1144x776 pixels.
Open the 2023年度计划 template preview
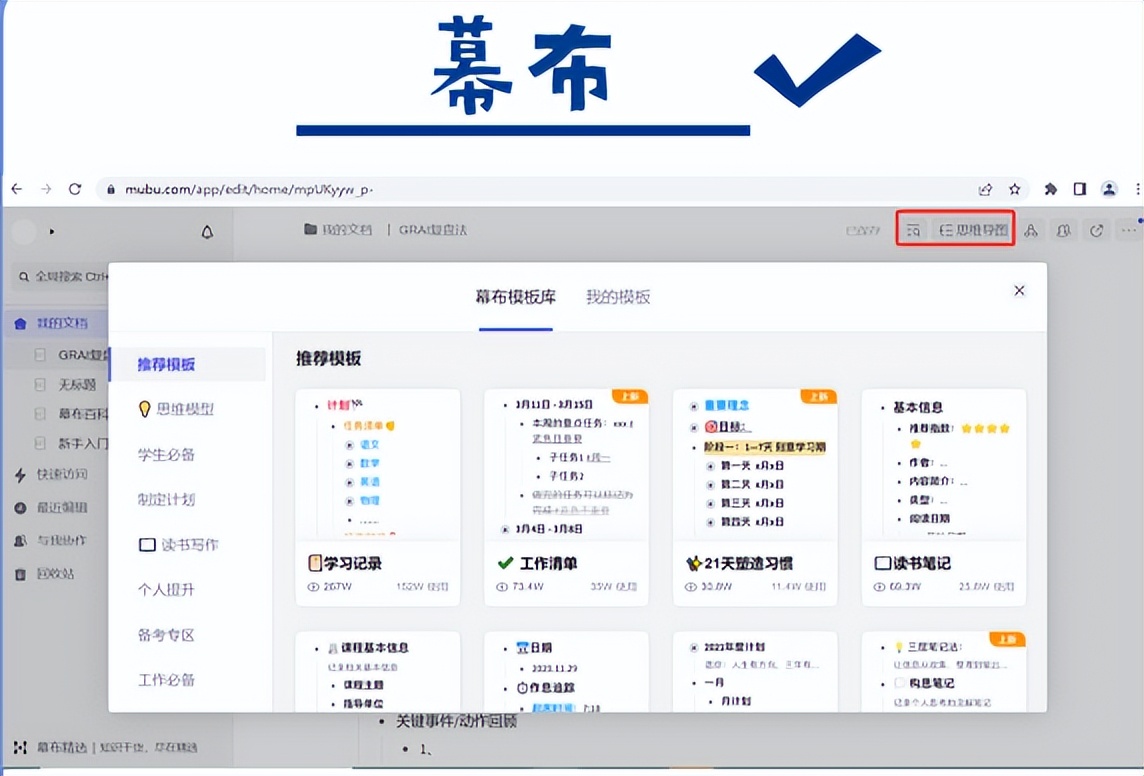tap(755, 672)
